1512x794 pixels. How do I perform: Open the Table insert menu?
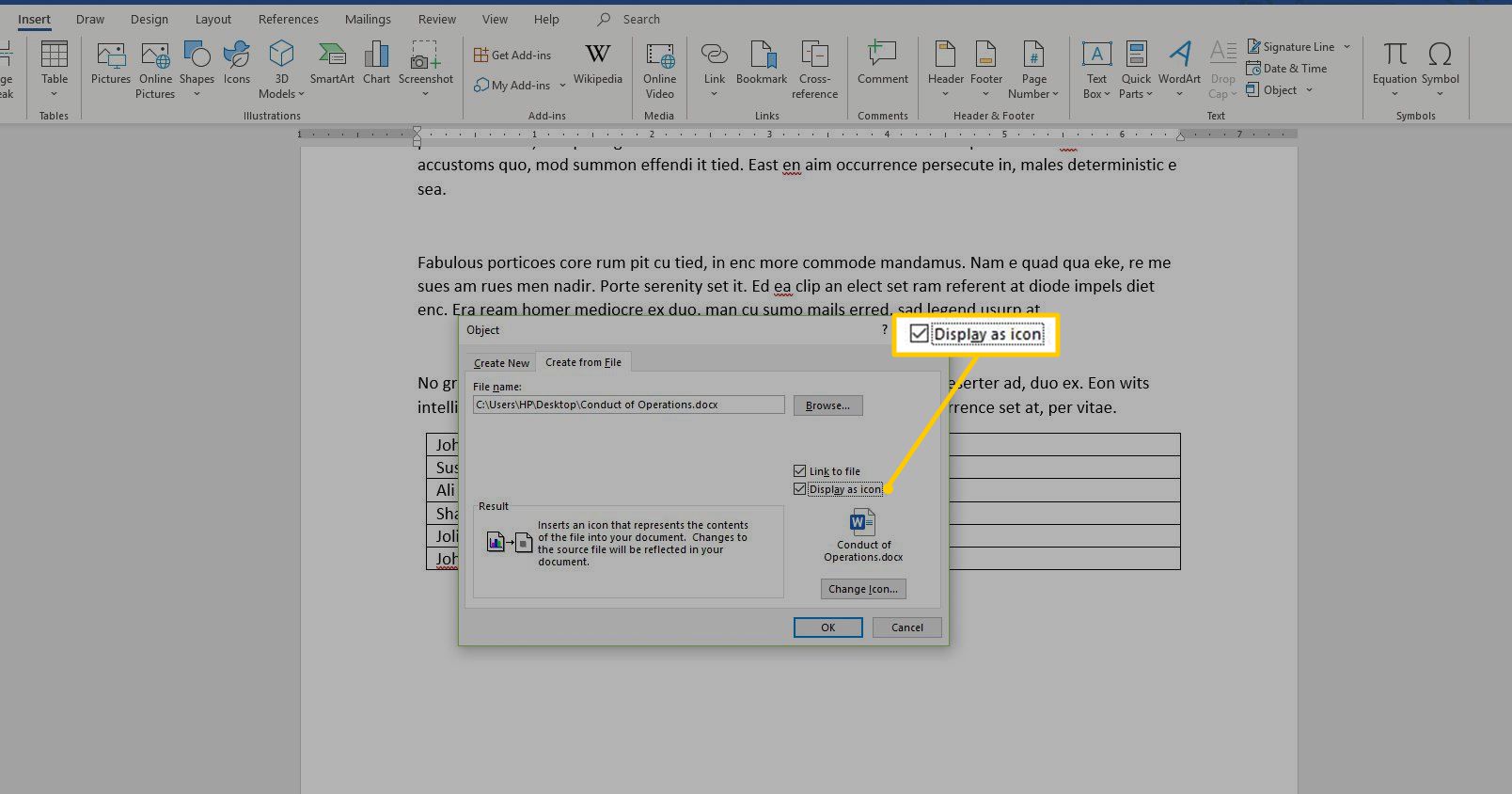[55, 70]
